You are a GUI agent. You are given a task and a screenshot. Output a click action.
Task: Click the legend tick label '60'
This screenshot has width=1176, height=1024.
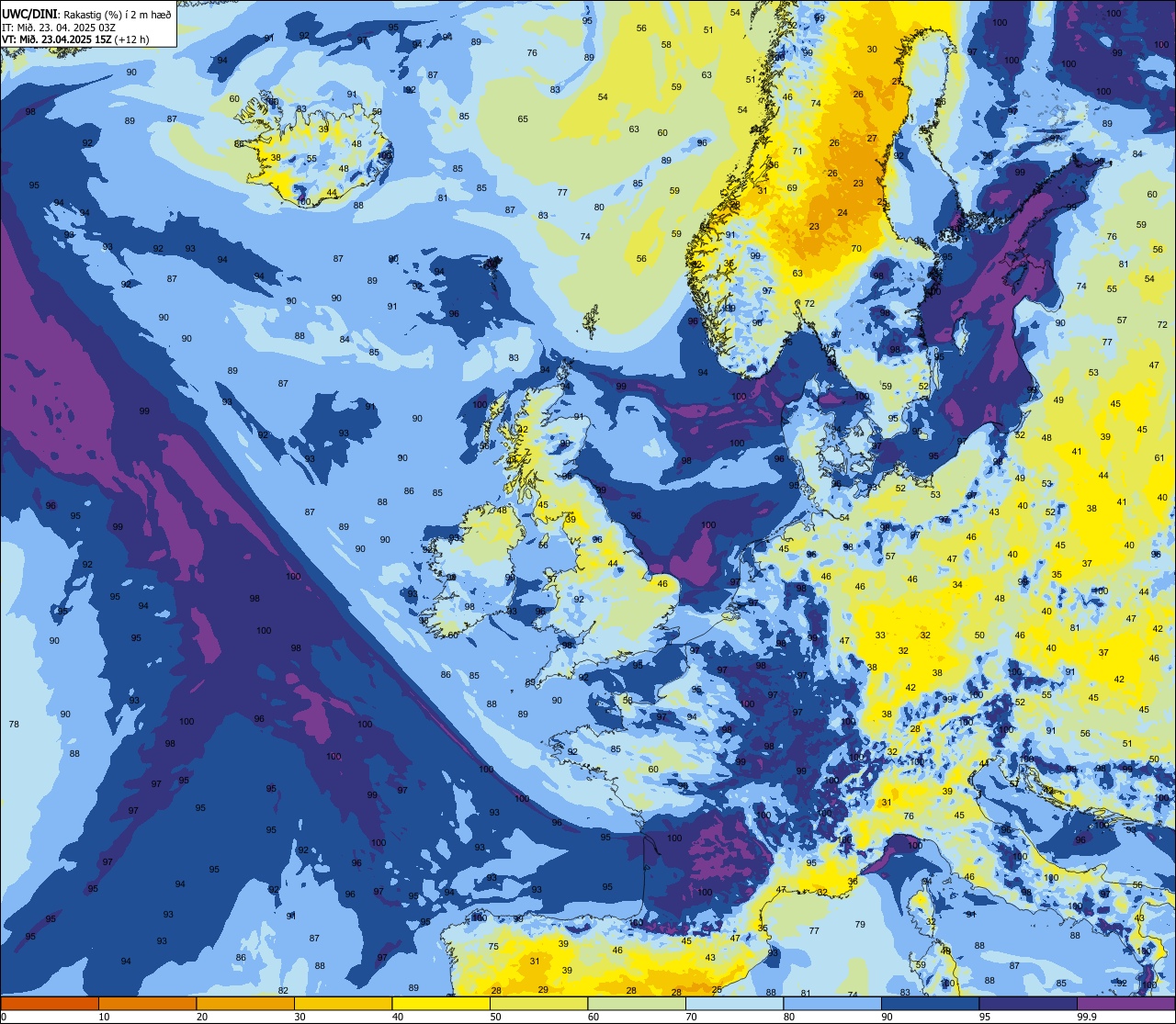coord(594,1017)
